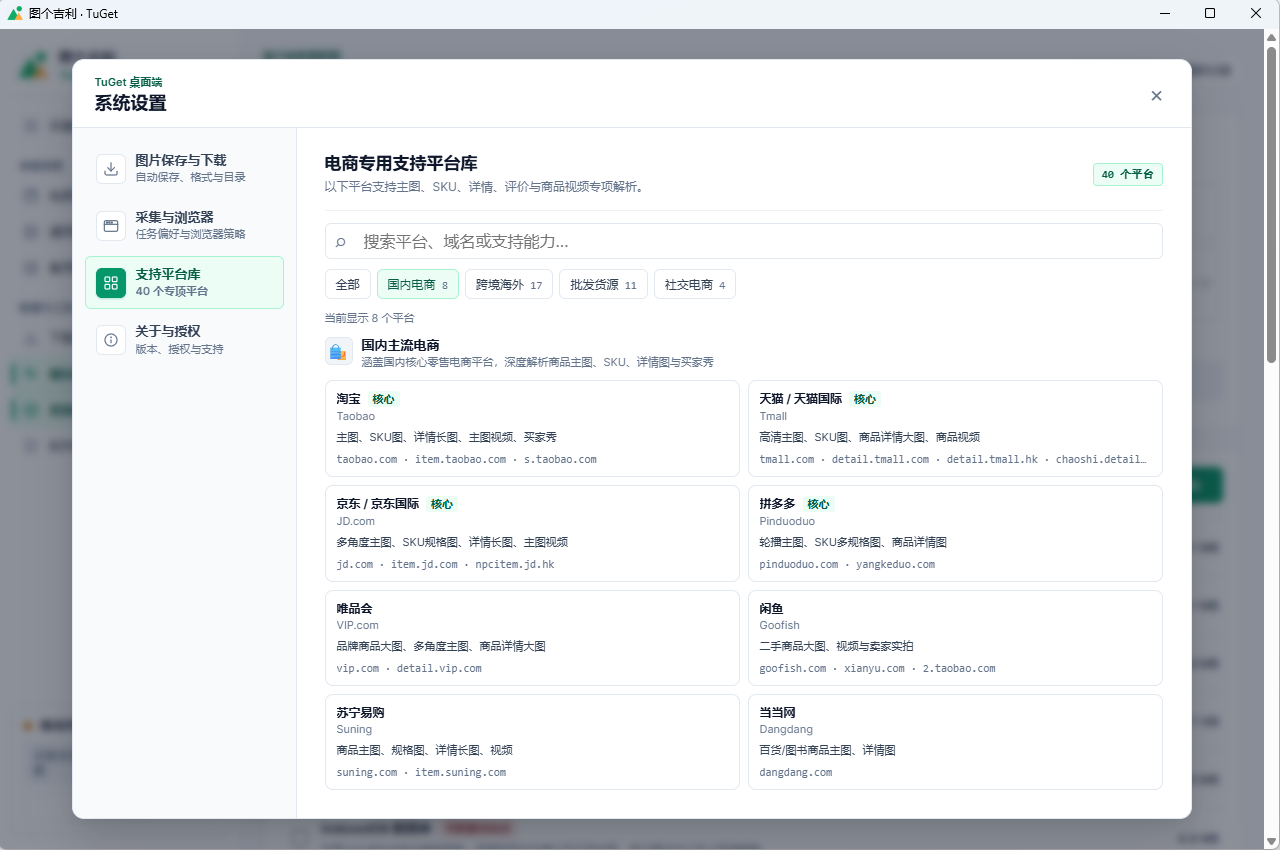Click the vip.com · detail.vip.com domain line
The height and width of the screenshot is (850, 1280).
point(409,669)
